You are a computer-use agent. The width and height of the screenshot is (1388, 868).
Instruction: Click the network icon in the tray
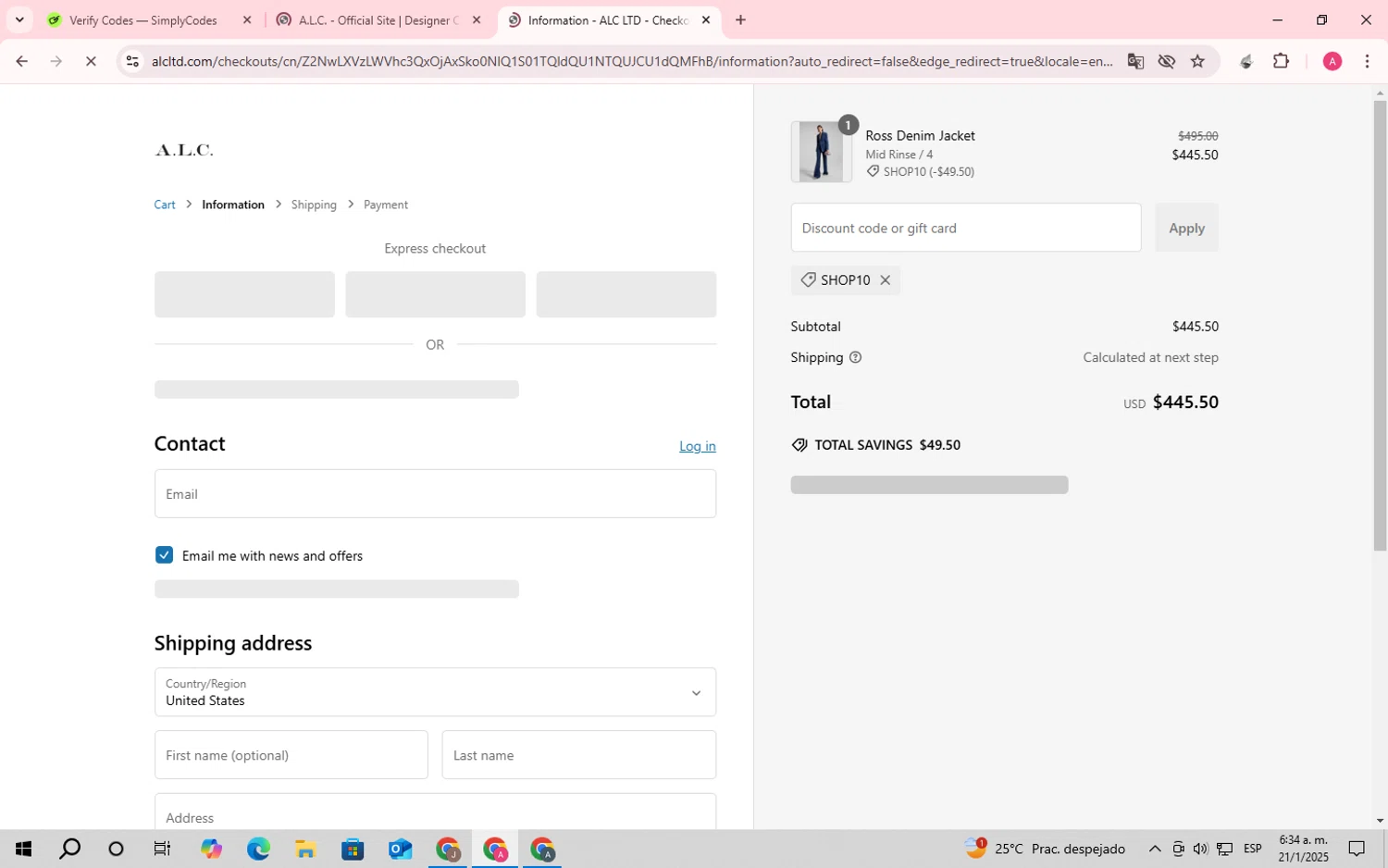tap(1224, 849)
